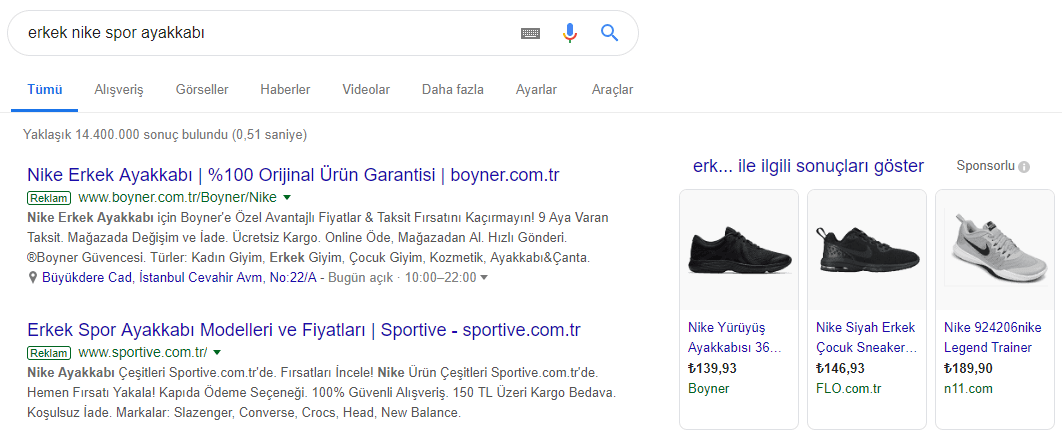Open the Nike Erkek Ayakkabı Boyner ad title
This screenshot has width=1062, height=436.
click(x=293, y=175)
